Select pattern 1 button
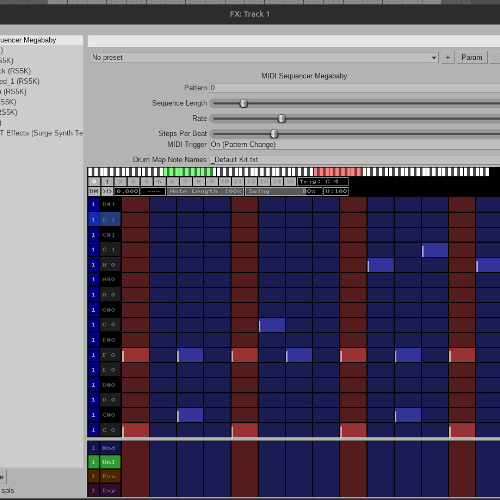Image resolution: width=500 pixels, height=500 pixels. coord(107,182)
